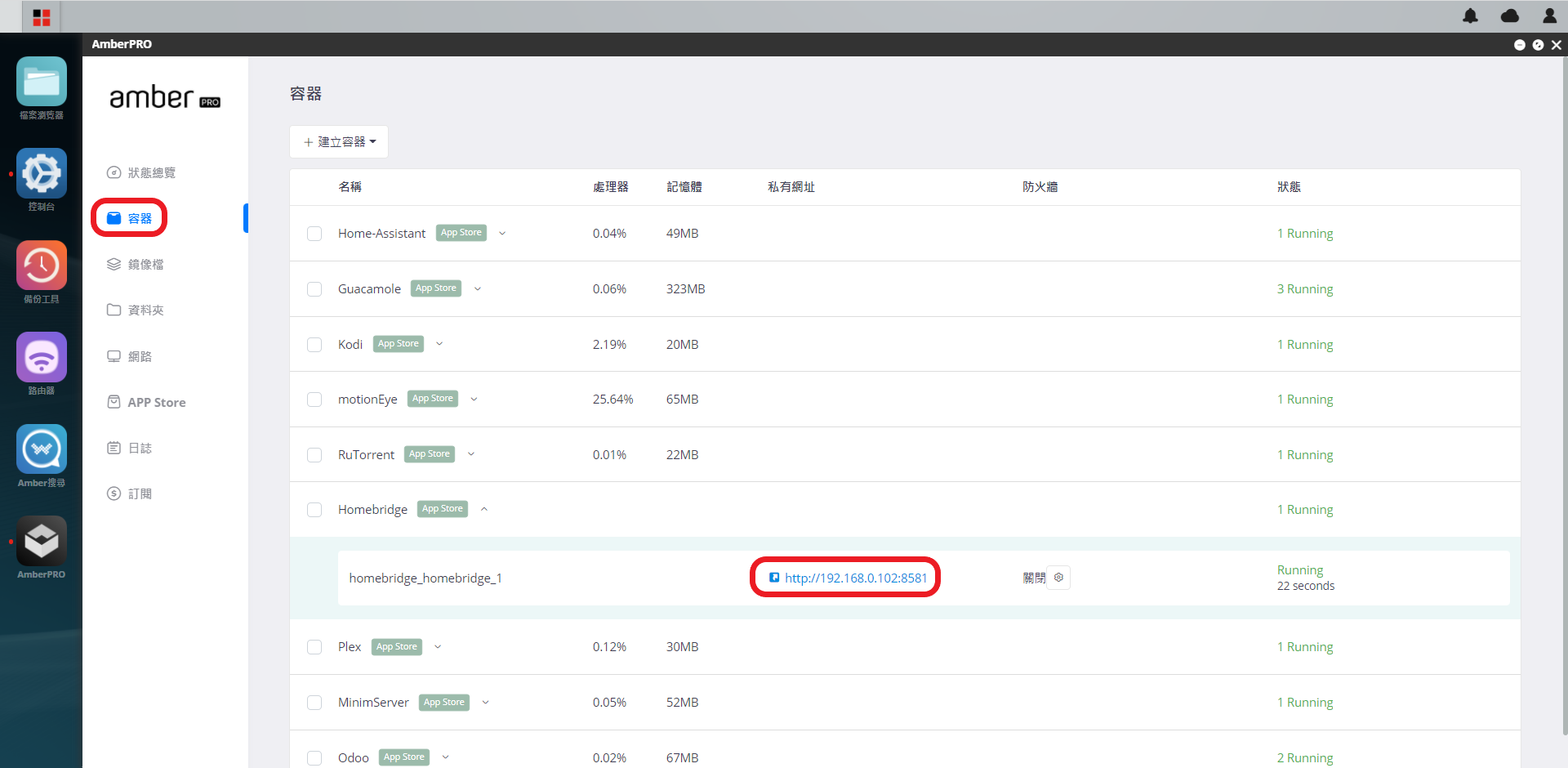Expand the RuTorrent row chevron
Image resolution: width=1568 pixels, height=768 pixels.
[x=471, y=454]
